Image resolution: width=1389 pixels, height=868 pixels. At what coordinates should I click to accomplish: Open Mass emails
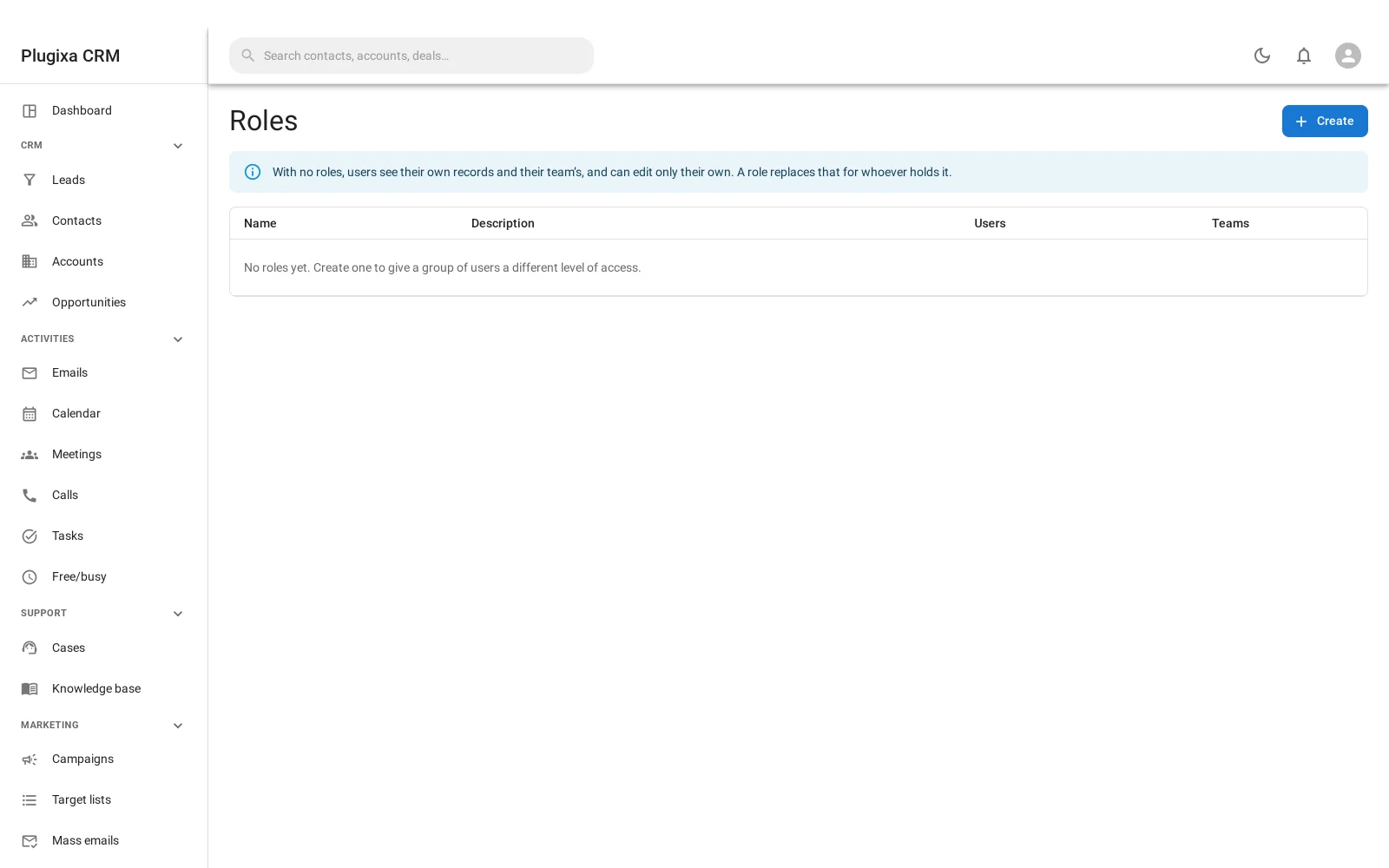click(103, 841)
